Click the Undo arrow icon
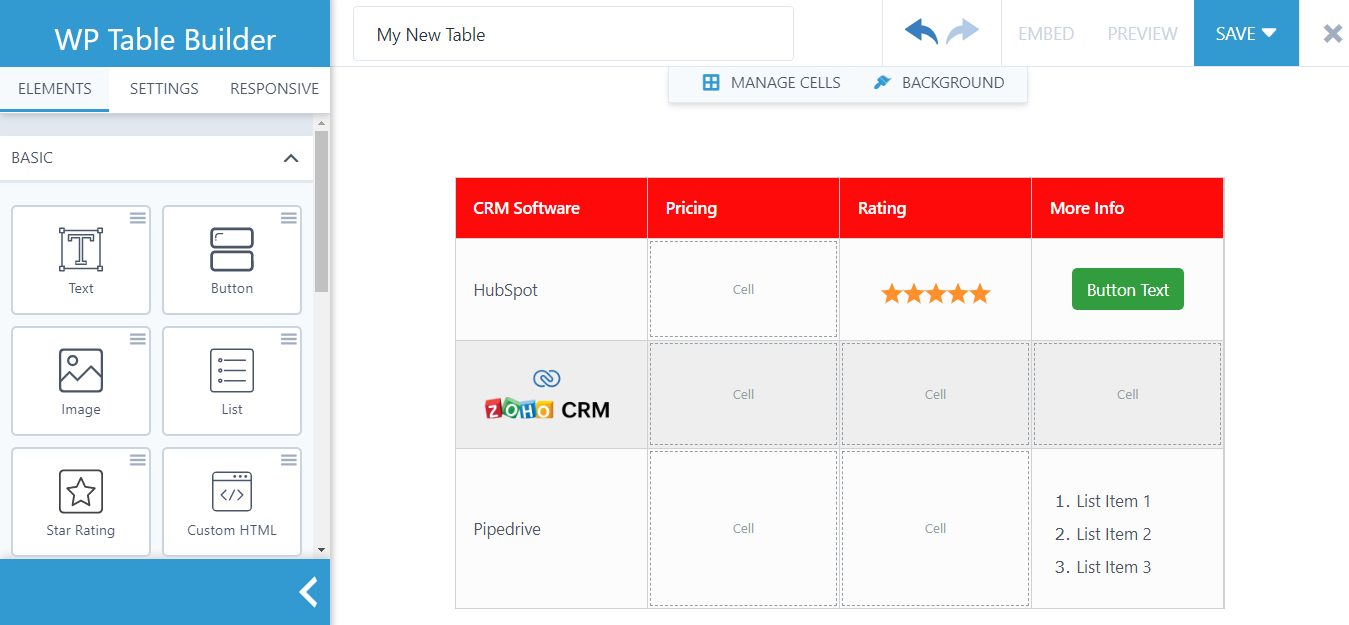1349x625 pixels. pyautogui.click(x=921, y=32)
